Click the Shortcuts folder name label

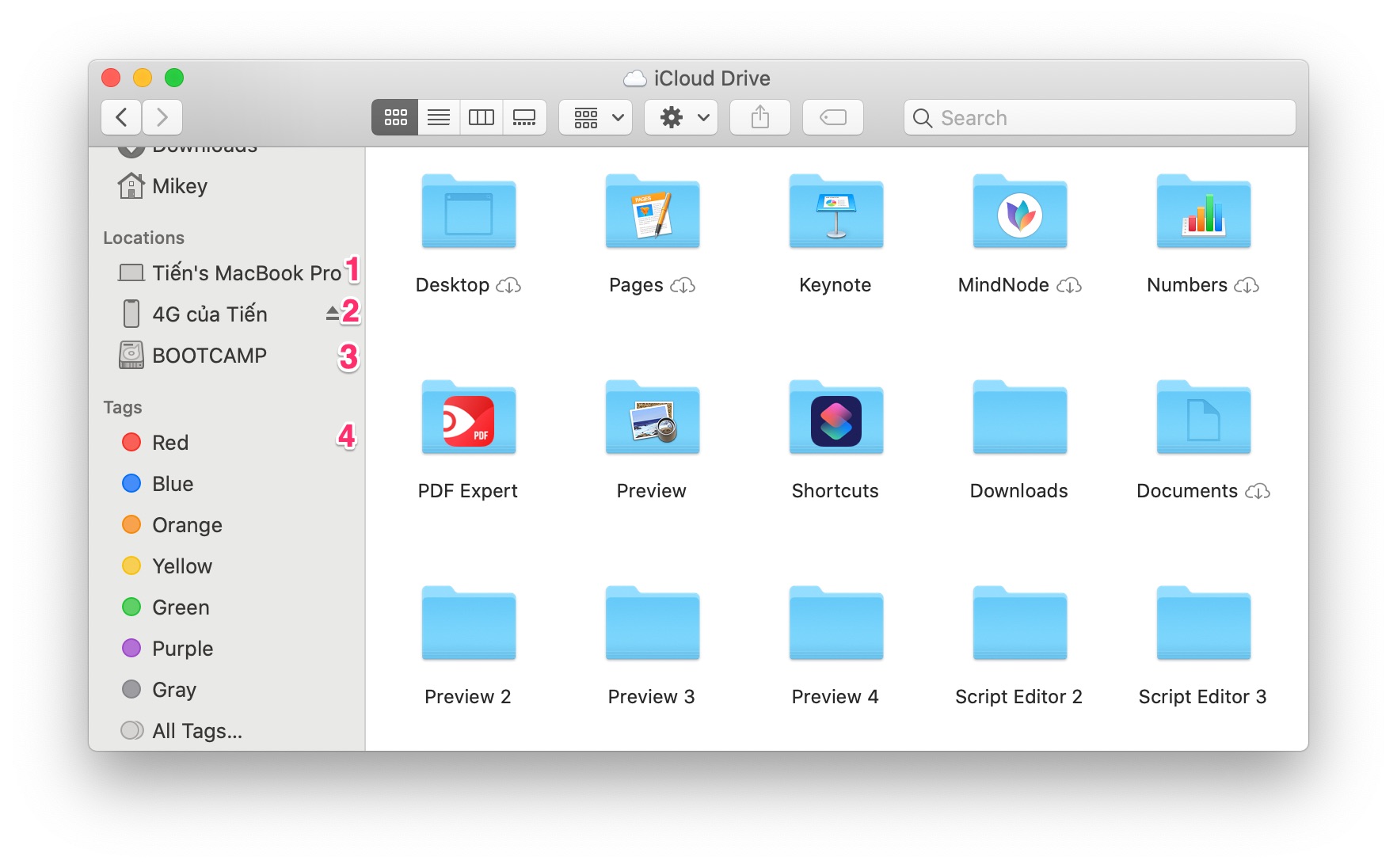836,491
